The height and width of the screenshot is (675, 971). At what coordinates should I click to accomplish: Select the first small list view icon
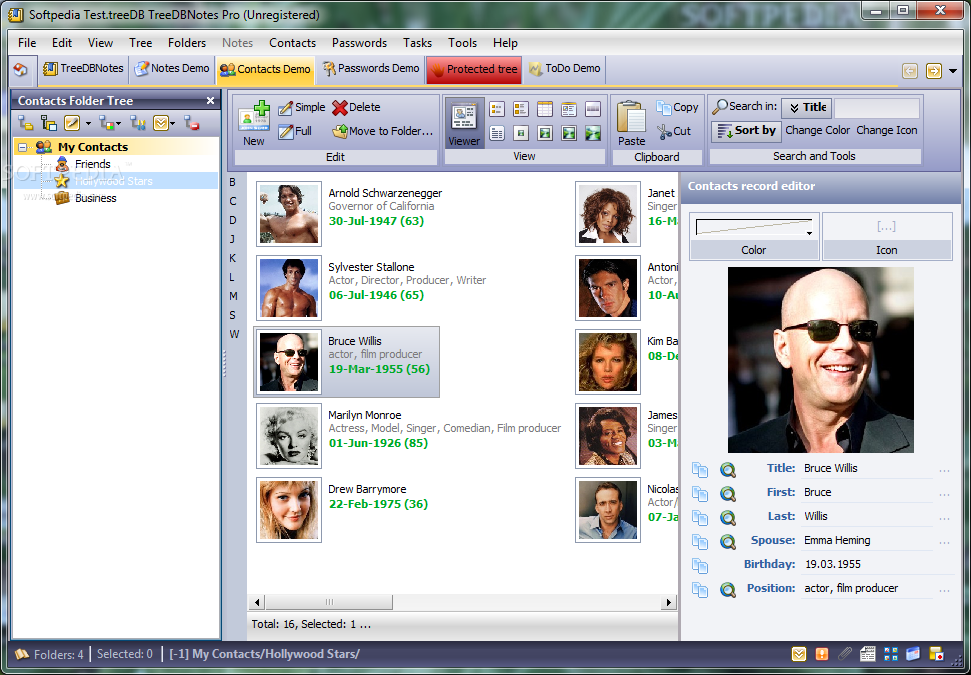(x=497, y=109)
